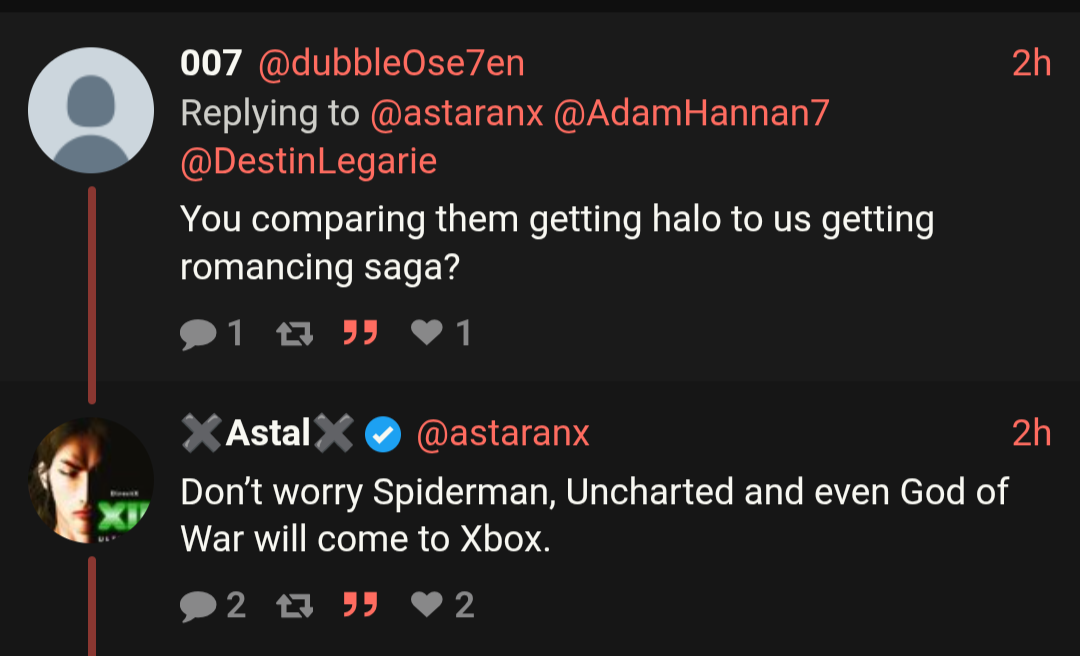Like the 007 tweet with the heart
The width and height of the screenshot is (1080, 656).
coord(427,332)
